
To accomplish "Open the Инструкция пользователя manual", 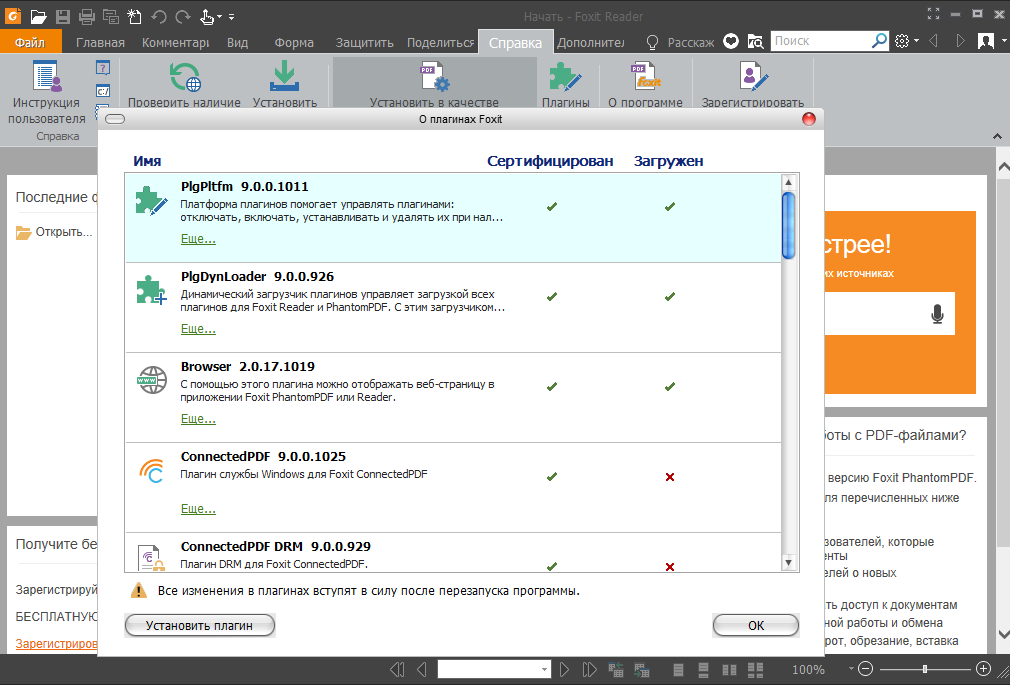I will click(47, 93).
